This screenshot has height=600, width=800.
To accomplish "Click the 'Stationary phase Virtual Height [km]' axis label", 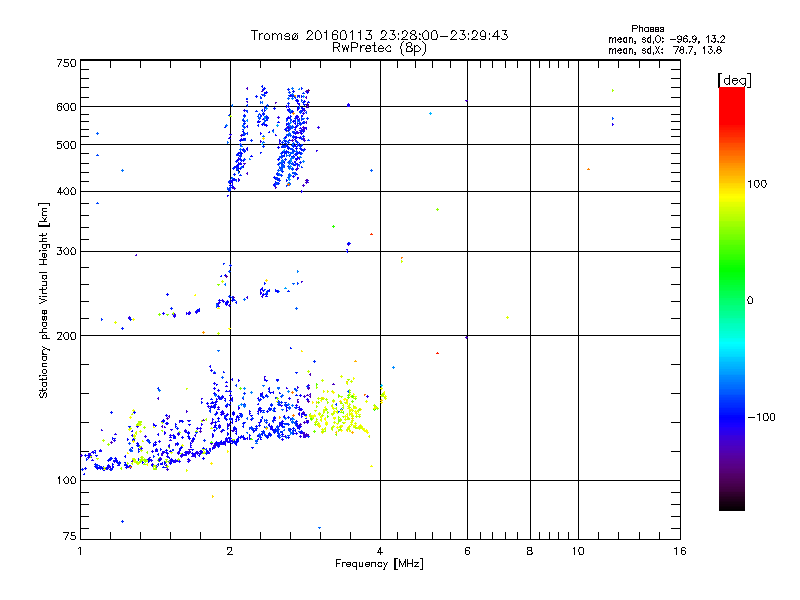I will click(44, 300).
